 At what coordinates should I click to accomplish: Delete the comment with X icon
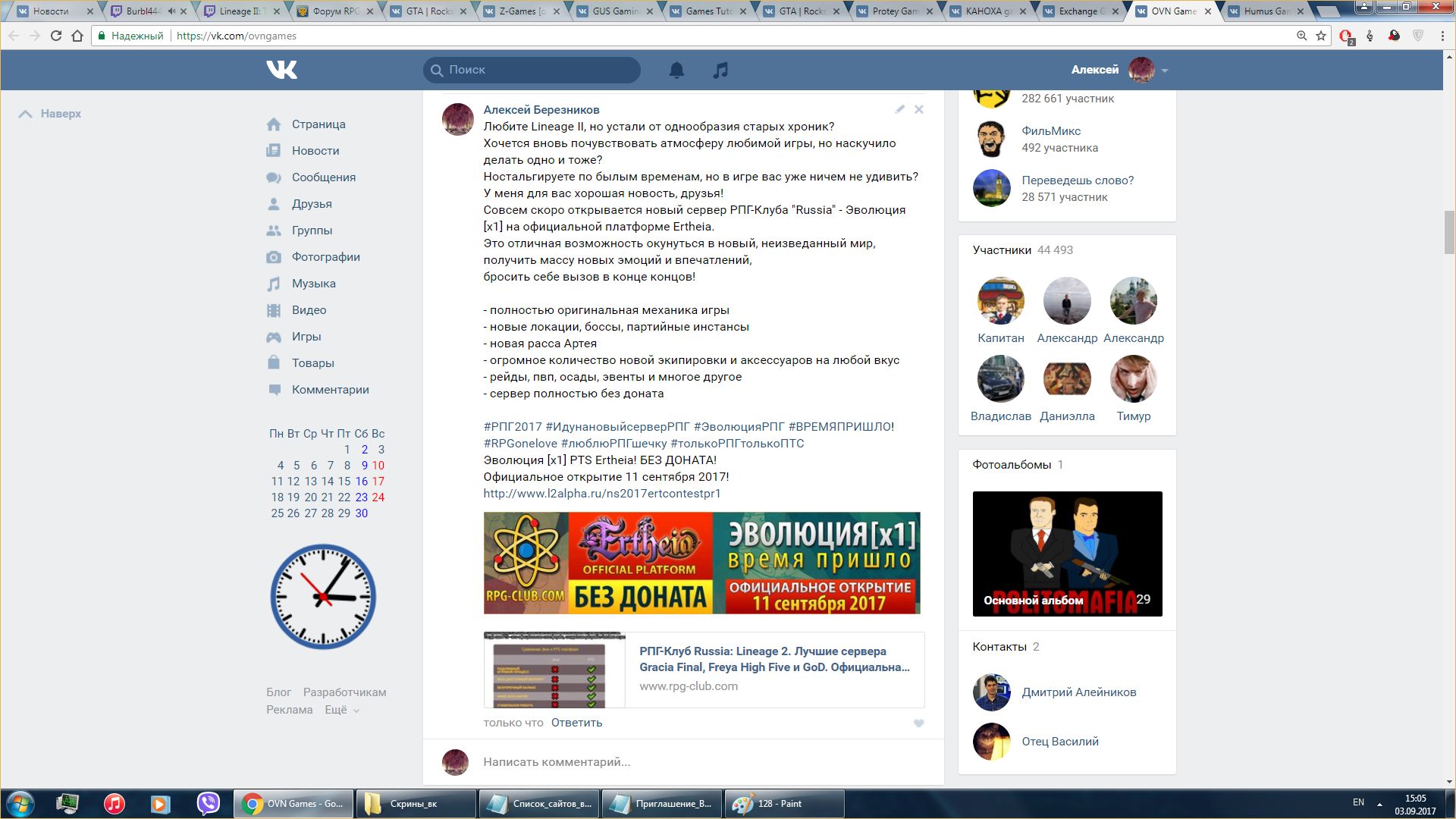click(918, 109)
